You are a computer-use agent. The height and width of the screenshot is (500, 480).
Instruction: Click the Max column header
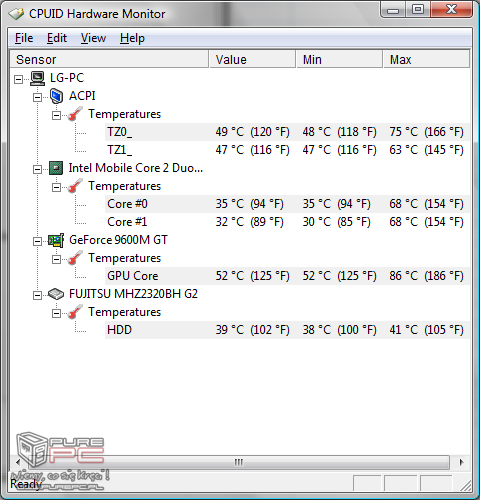click(426, 59)
